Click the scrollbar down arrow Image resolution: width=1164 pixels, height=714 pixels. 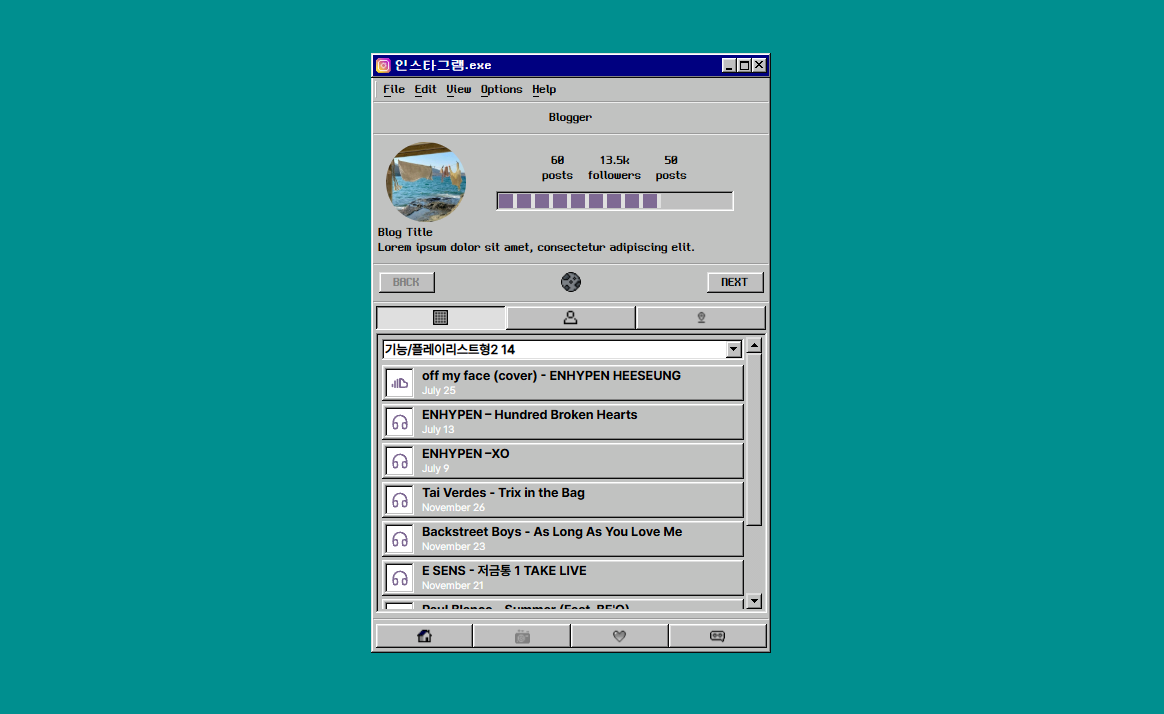pos(754,601)
